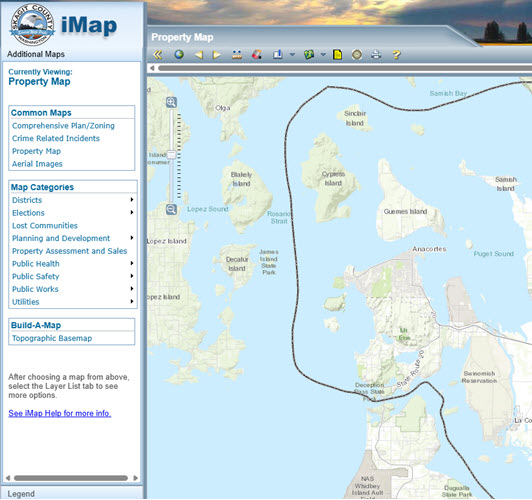Select the measure ruler tool

pos(237,55)
